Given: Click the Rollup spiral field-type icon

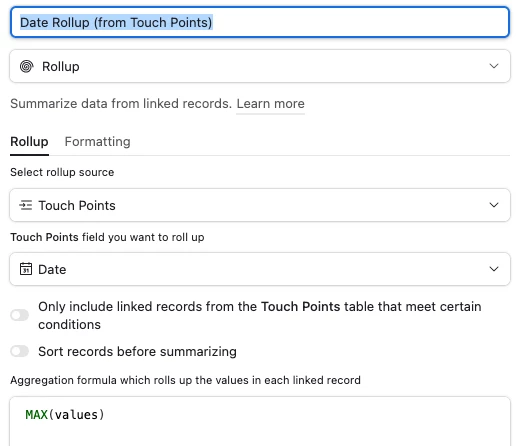Looking at the screenshot, I should 26,66.
